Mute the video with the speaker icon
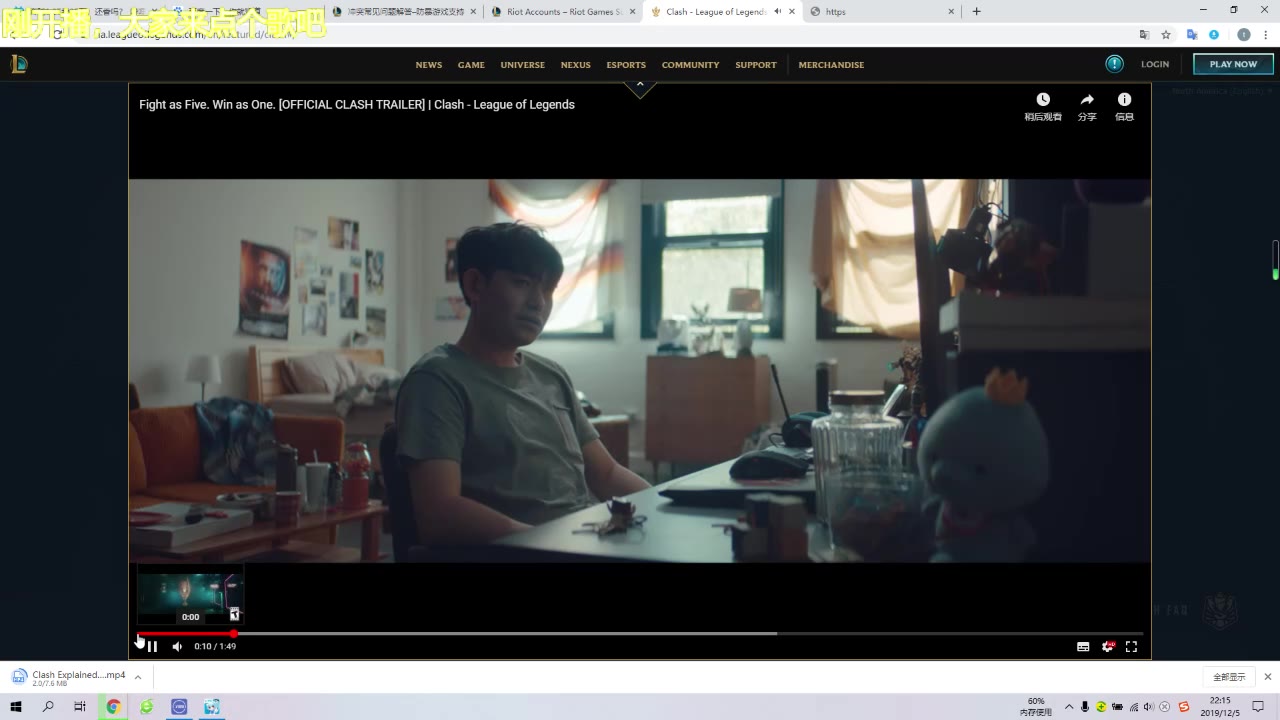Viewport: 1280px width, 720px height. (177, 646)
